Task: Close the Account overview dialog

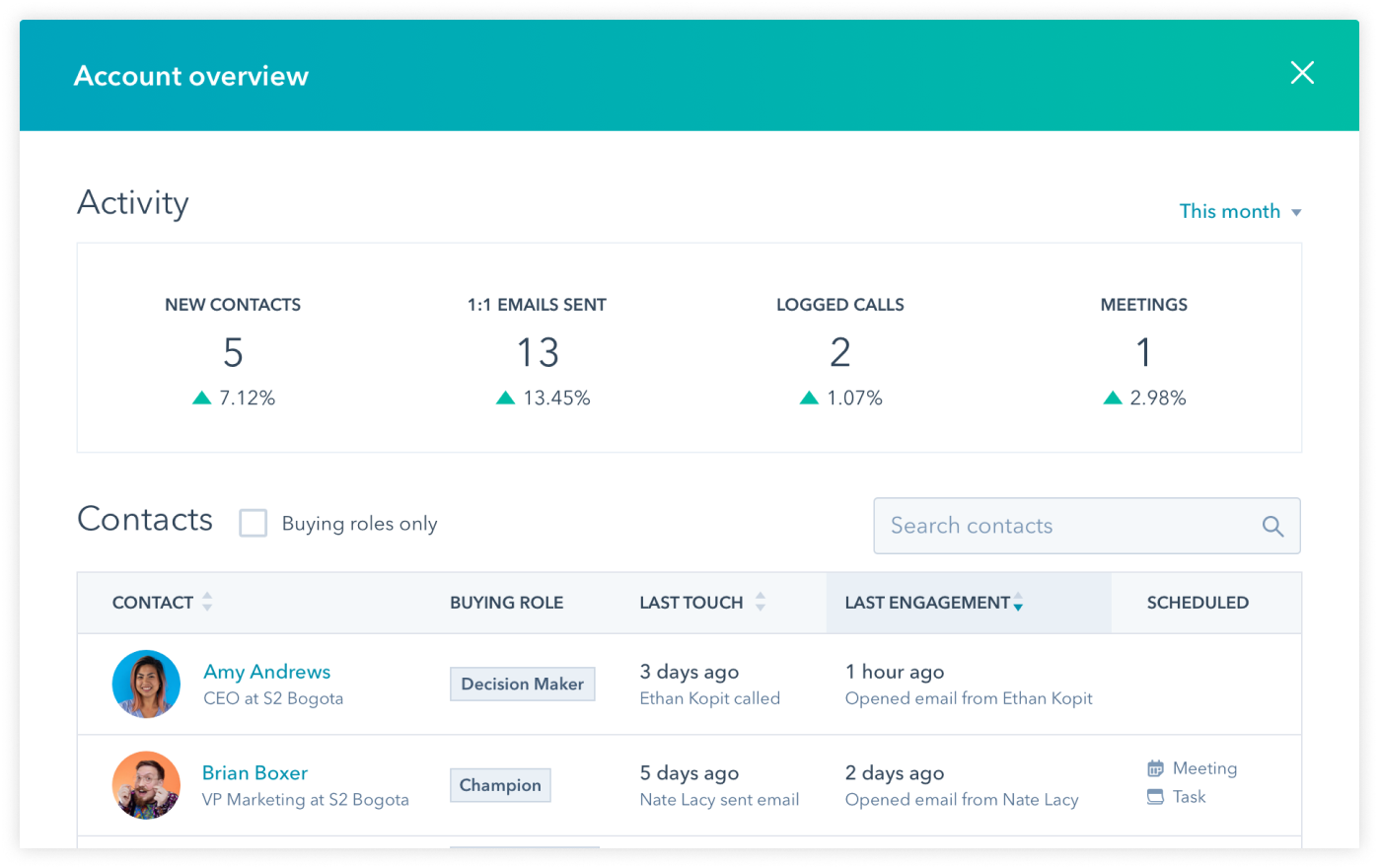Action: pyautogui.click(x=1302, y=73)
